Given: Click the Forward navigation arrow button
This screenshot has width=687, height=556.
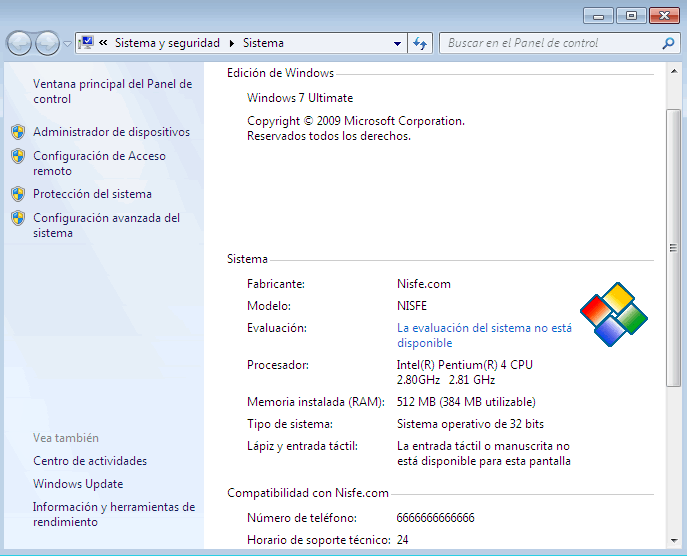Looking at the screenshot, I should click(47, 43).
